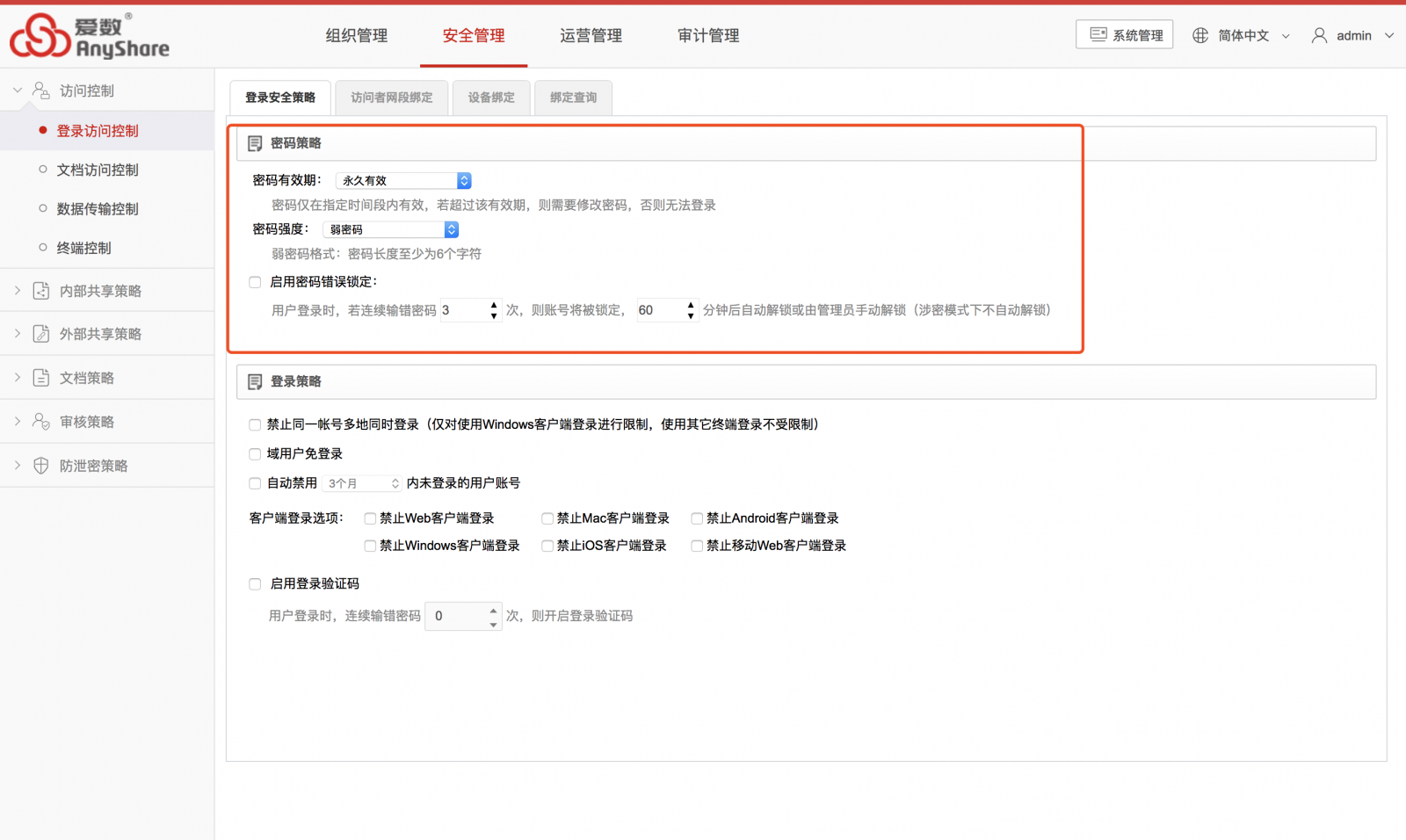Click the internal sharing policy icon
The height and width of the screenshot is (840, 1406).
(41, 291)
